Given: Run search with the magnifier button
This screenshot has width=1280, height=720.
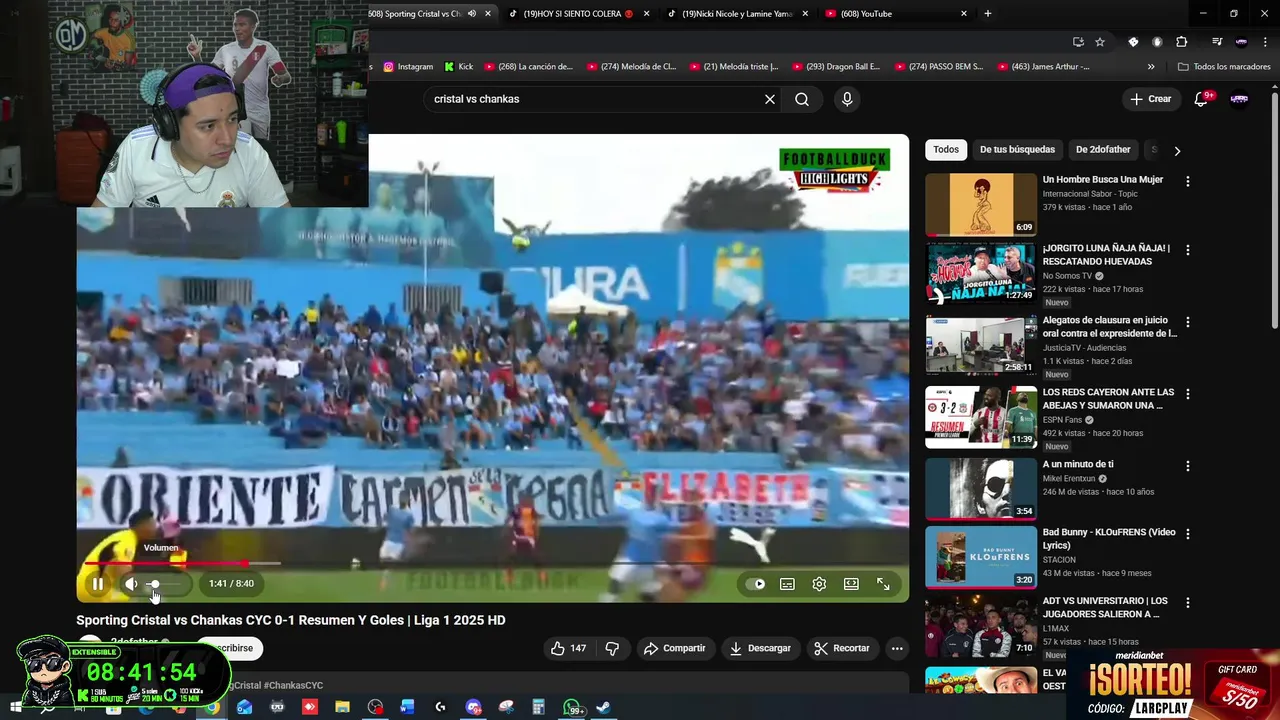Looking at the screenshot, I should click(802, 99).
